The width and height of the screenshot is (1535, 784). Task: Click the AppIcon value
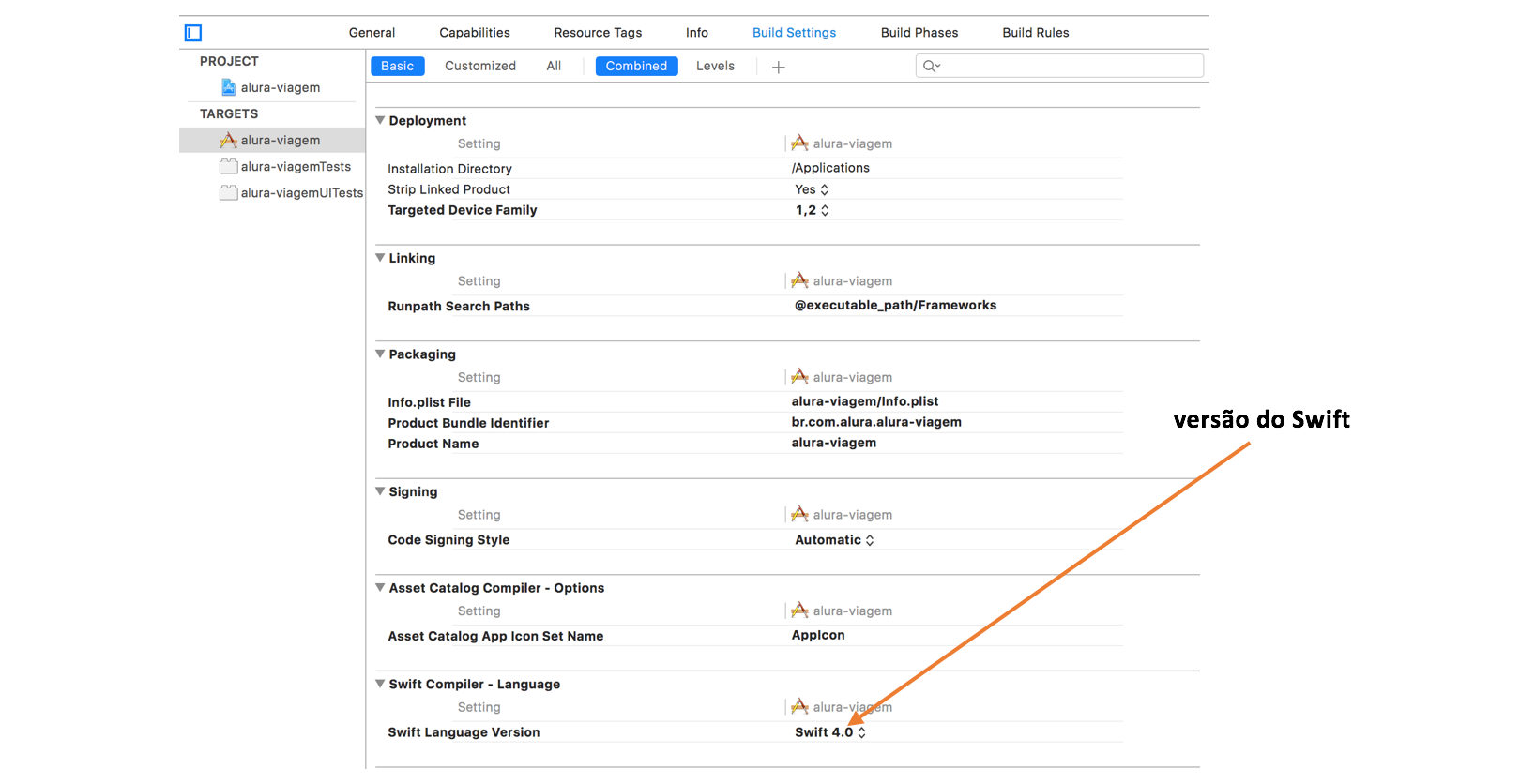[818, 635]
